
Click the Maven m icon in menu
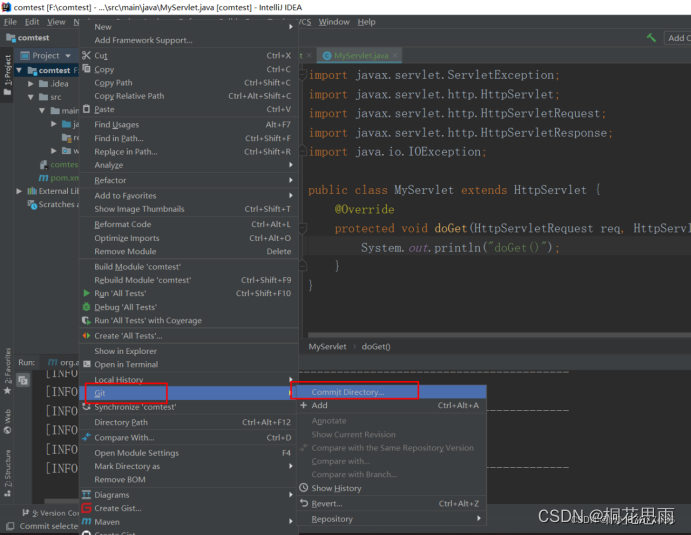87,522
